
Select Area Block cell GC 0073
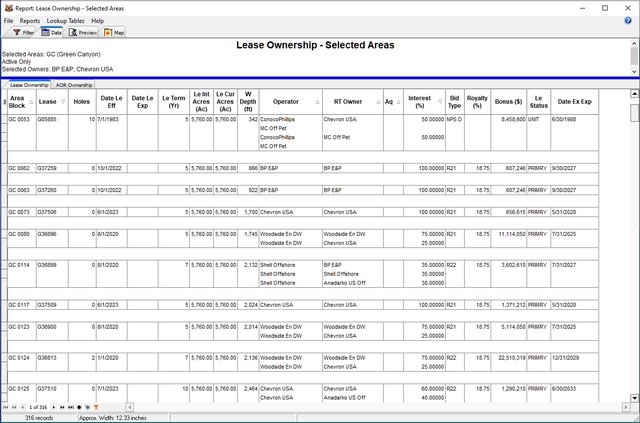(22, 212)
